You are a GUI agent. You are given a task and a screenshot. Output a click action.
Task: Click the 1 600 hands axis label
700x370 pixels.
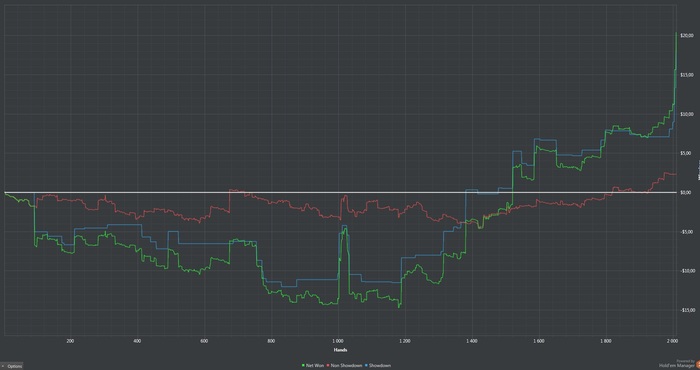coord(539,341)
